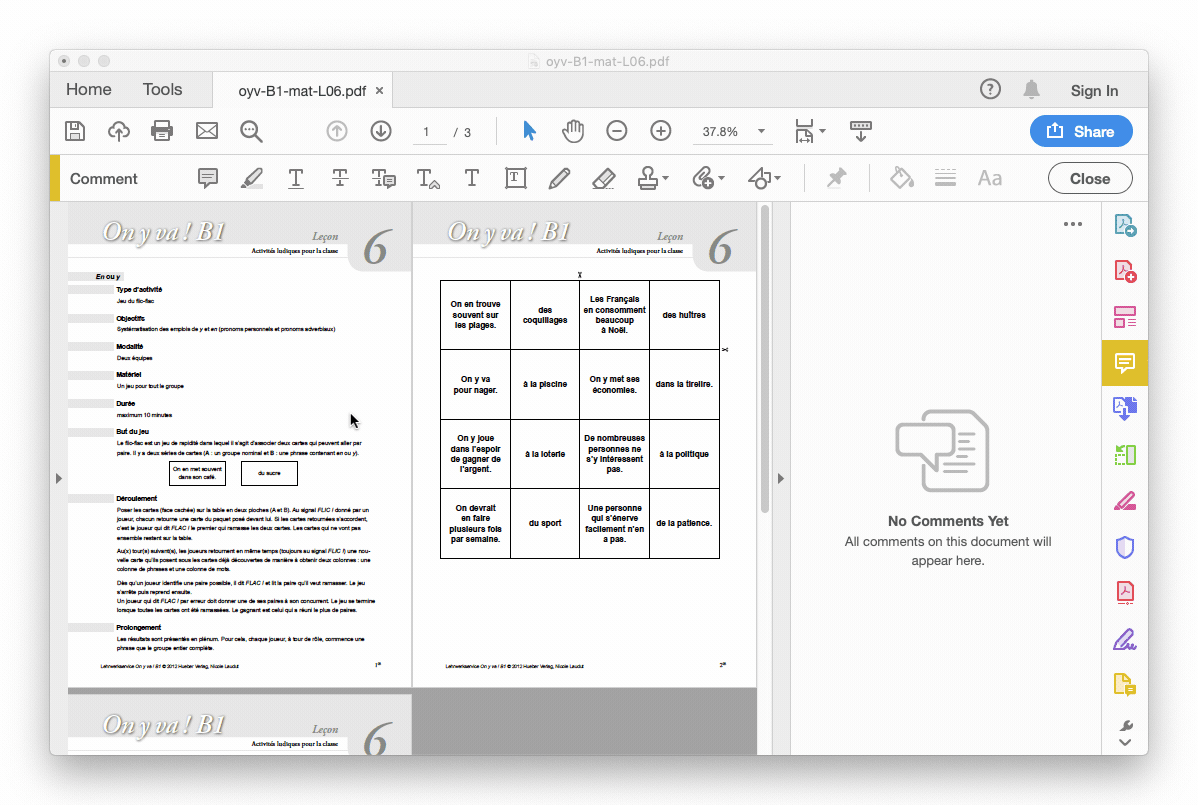
Task: Close the oyv-B1-mat-L06.pdf tab
Action: (x=379, y=91)
